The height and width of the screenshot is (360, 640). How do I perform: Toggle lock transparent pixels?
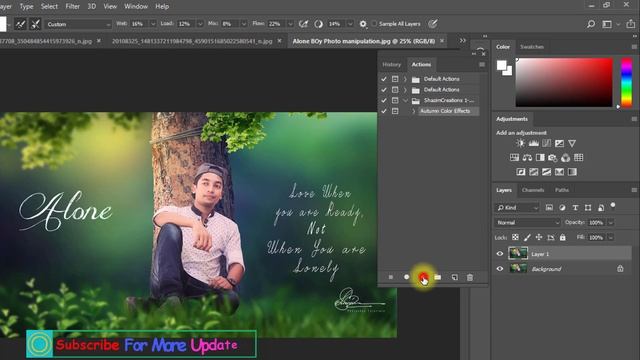[x=515, y=237]
